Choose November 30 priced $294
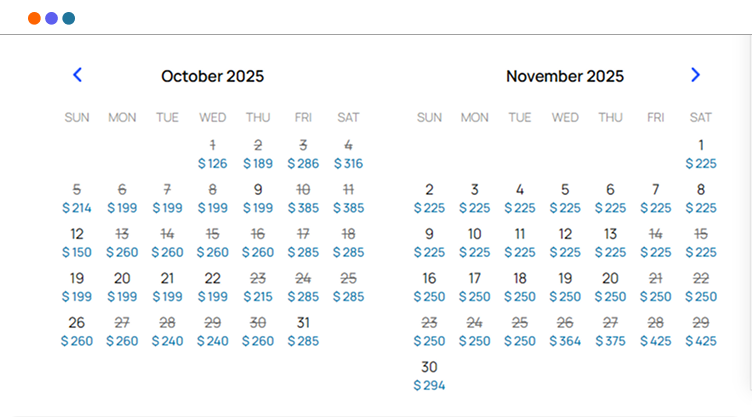Screen dimensions: 752x418 click(x=429, y=376)
